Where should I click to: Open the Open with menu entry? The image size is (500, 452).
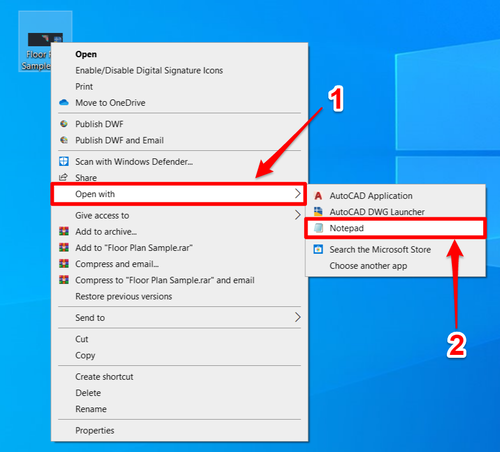click(179, 194)
